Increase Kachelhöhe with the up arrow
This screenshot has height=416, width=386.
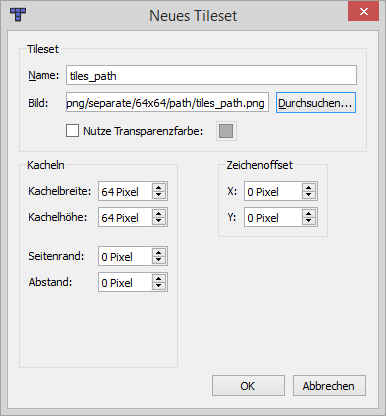[159, 214]
